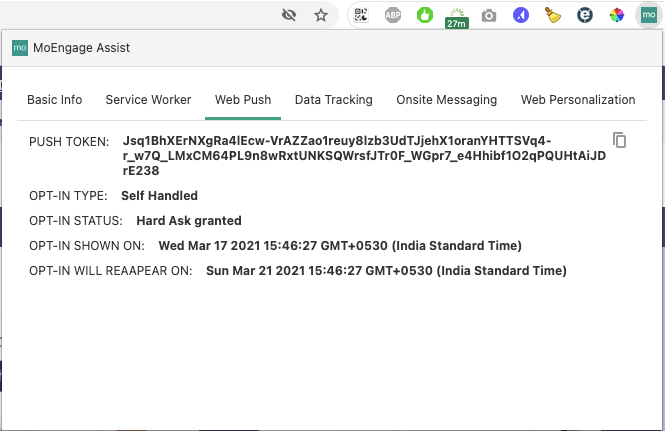Click the broom cleaner extension icon
The image size is (665, 431).
pyautogui.click(x=553, y=15)
